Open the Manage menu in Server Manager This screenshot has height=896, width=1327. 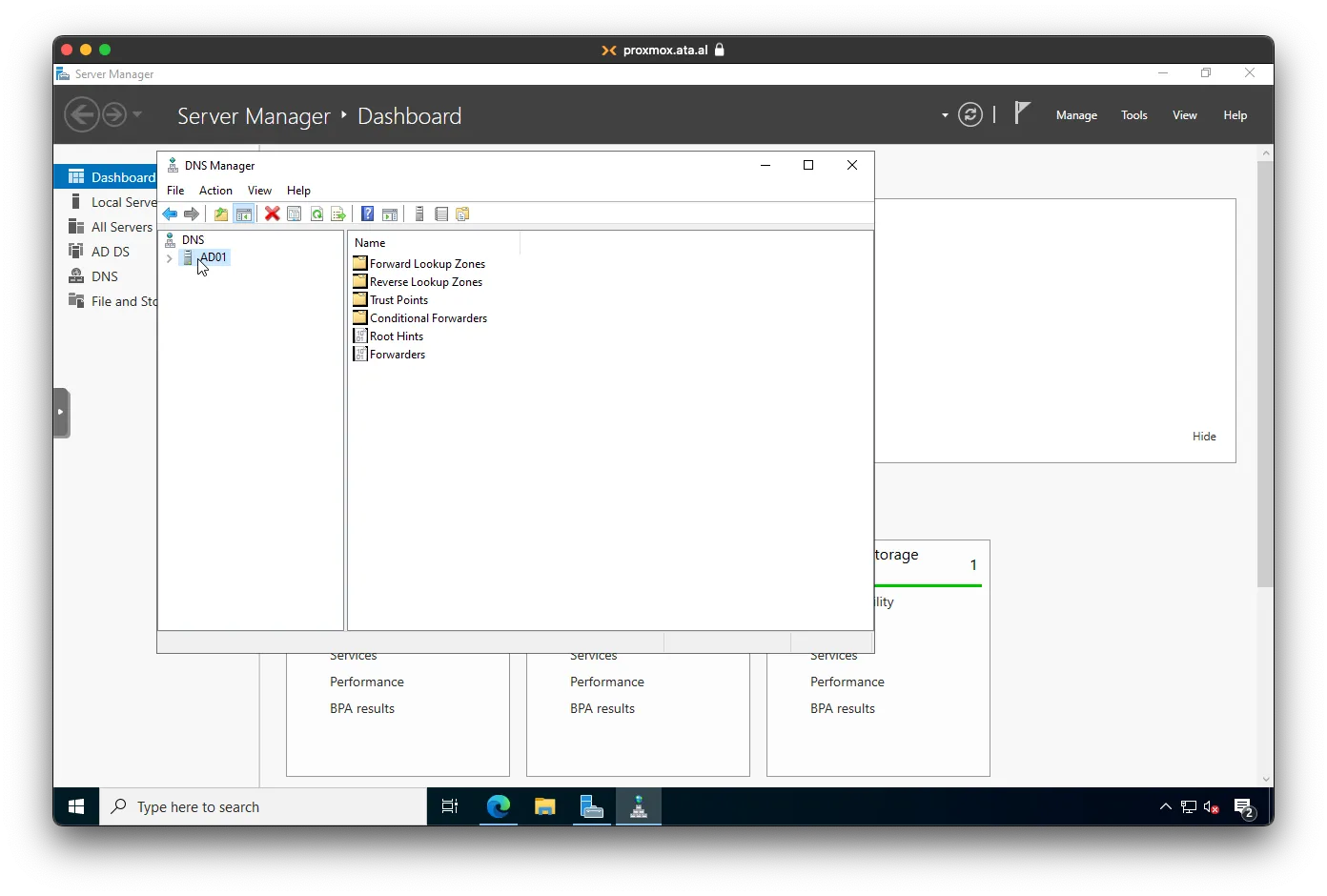coord(1076,115)
